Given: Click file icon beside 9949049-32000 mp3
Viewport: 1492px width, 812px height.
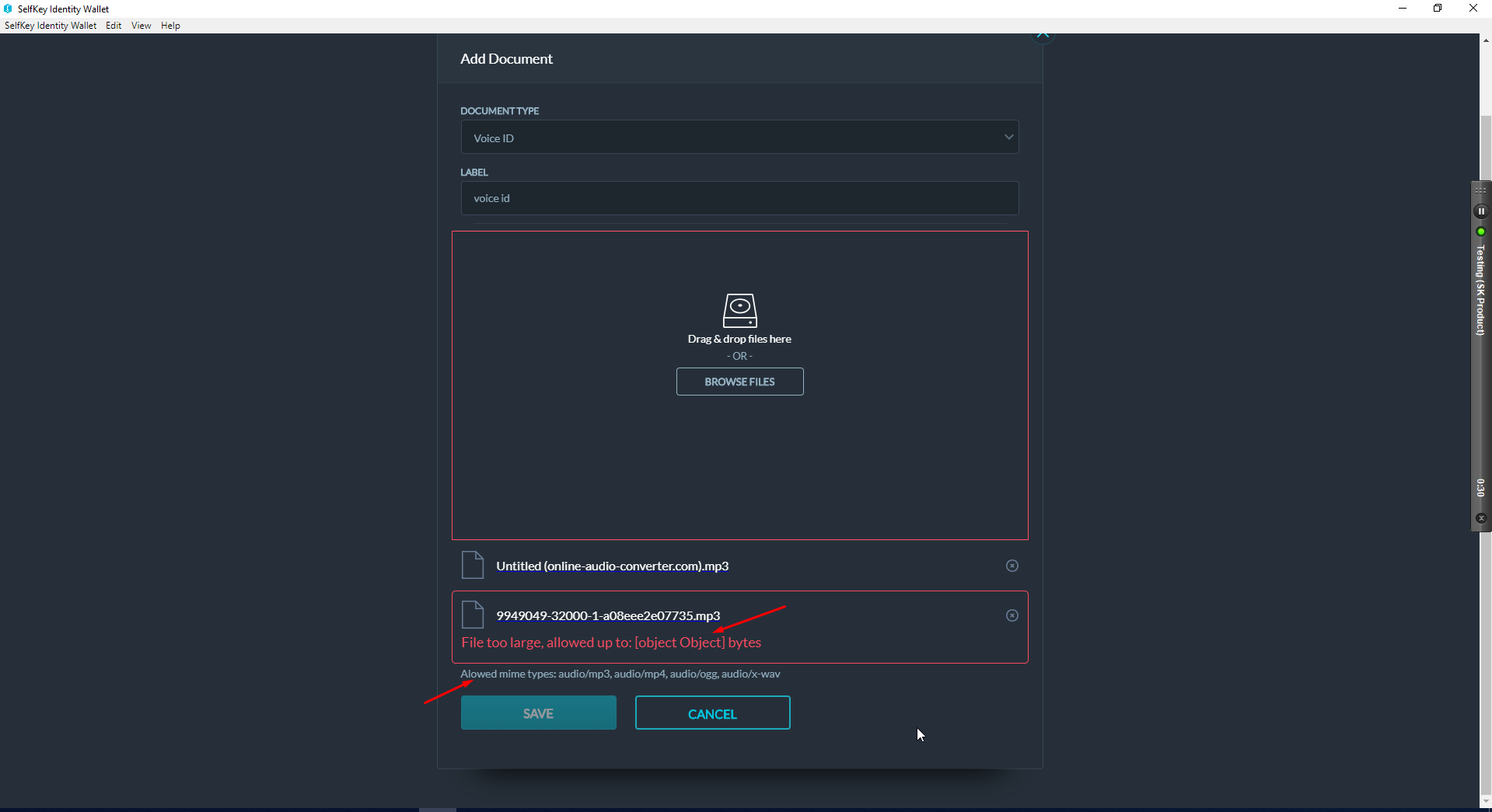Looking at the screenshot, I should tap(473, 615).
